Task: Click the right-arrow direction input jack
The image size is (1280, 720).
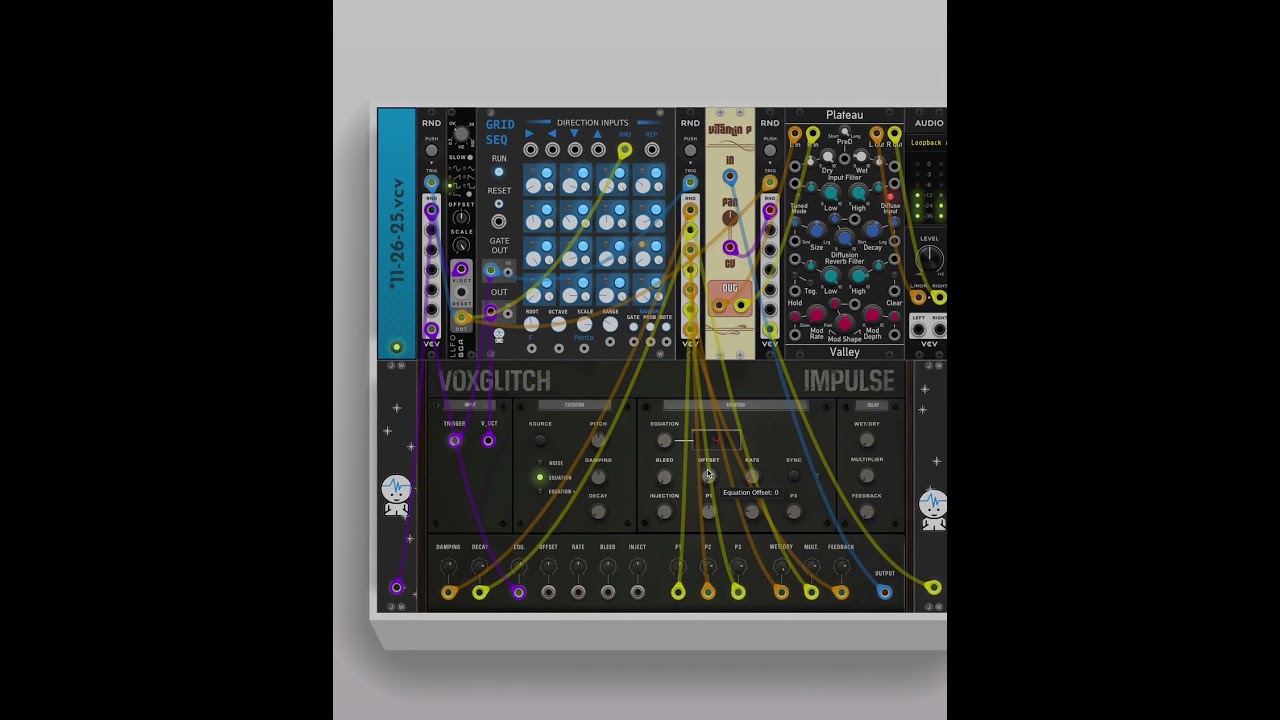Action: tap(530, 150)
